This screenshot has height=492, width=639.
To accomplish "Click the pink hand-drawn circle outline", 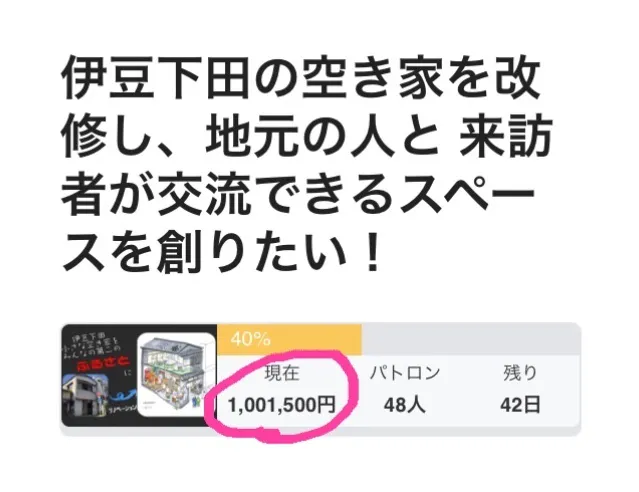I will (281, 395).
